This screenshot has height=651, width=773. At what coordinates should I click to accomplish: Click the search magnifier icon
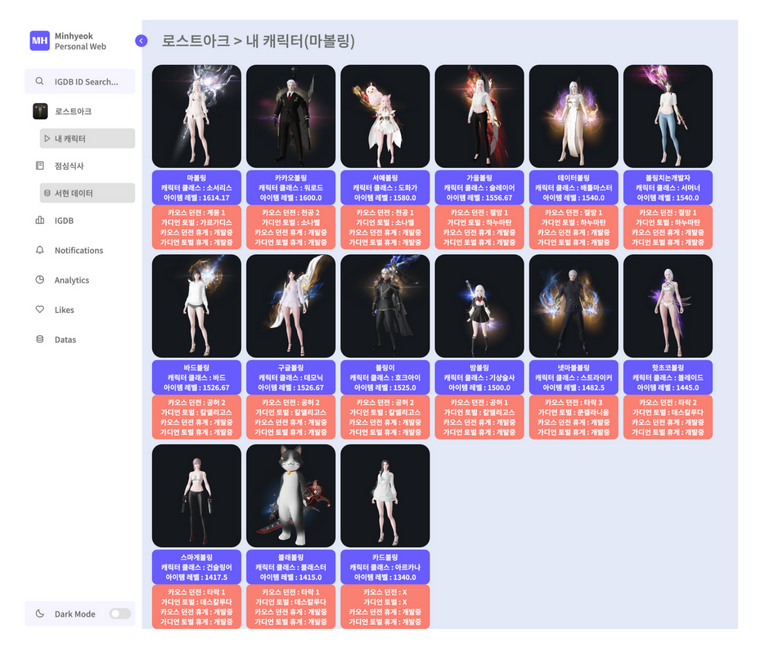(39, 81)
